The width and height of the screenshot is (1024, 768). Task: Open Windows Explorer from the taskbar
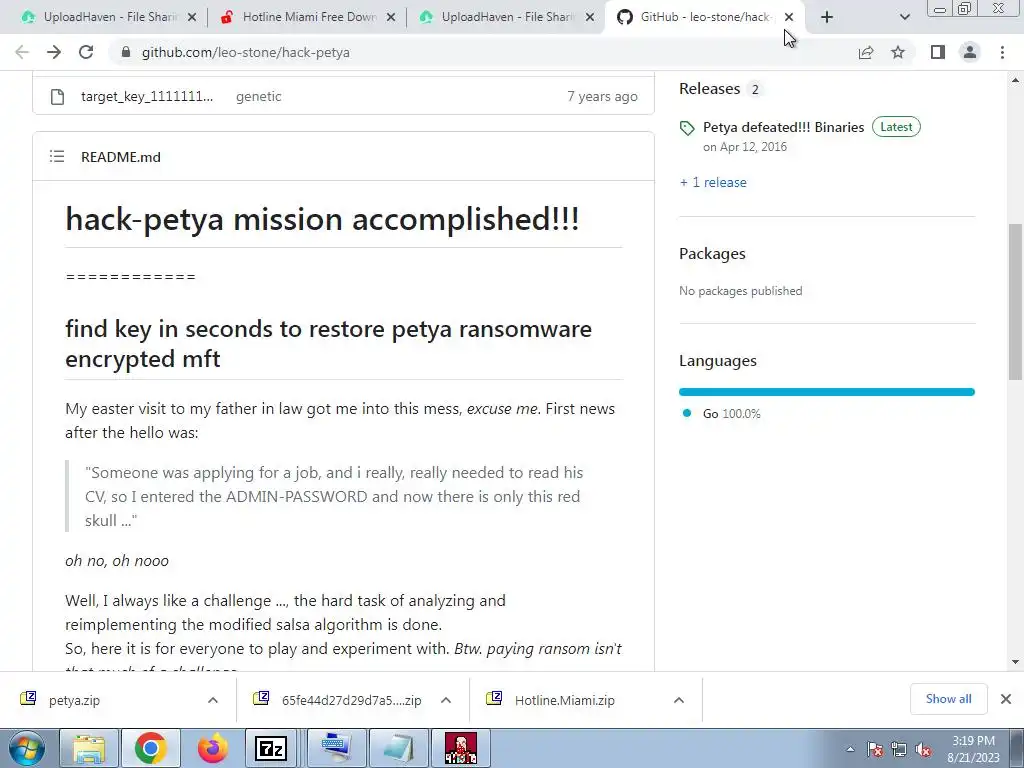(x=89, y=748)
